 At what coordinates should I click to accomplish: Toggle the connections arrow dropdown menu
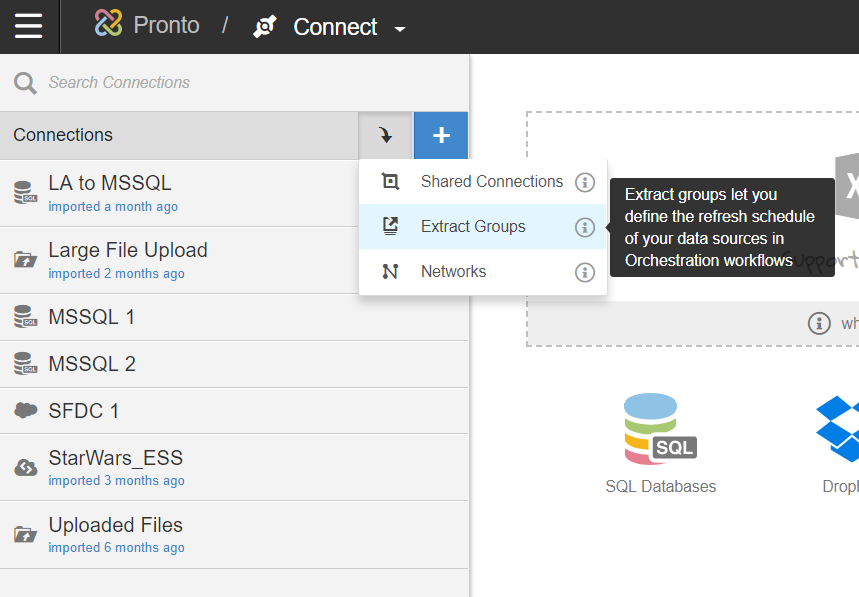(x=386, y=135)
